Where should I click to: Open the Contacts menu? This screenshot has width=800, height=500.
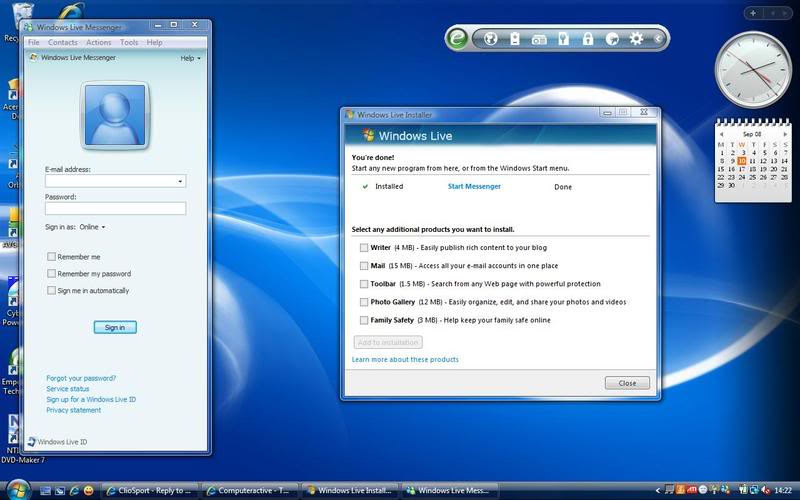pyautogui.click(x=62, y=43)
